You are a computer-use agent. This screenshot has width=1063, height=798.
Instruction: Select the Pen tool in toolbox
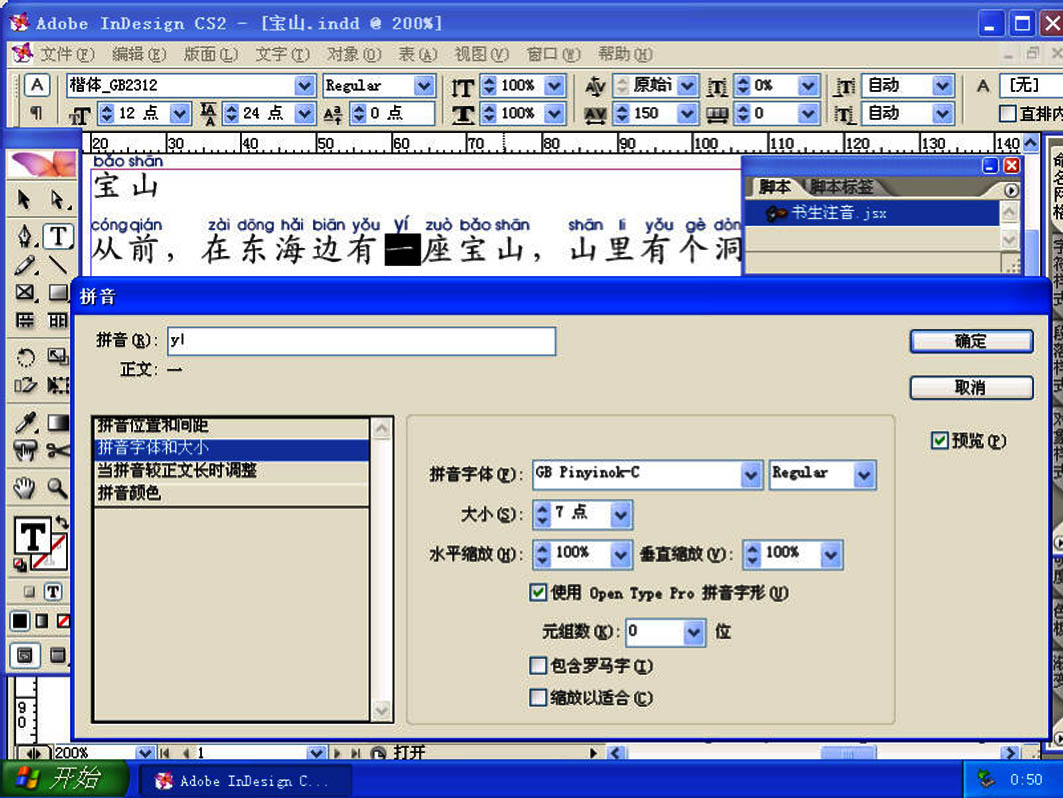(x=24, y=236)
